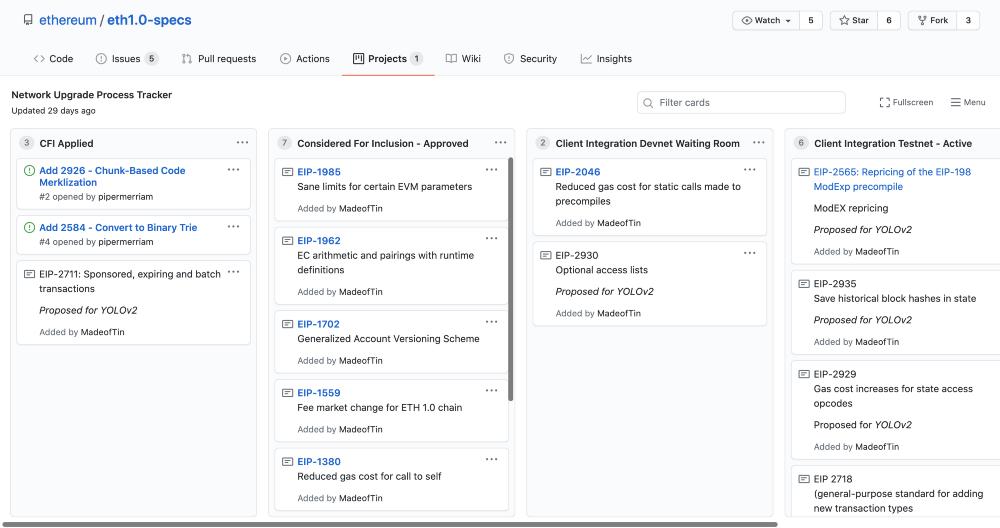
Task: Click MadeofTin on EIP-1380 card
Action: tap(361, 499)
